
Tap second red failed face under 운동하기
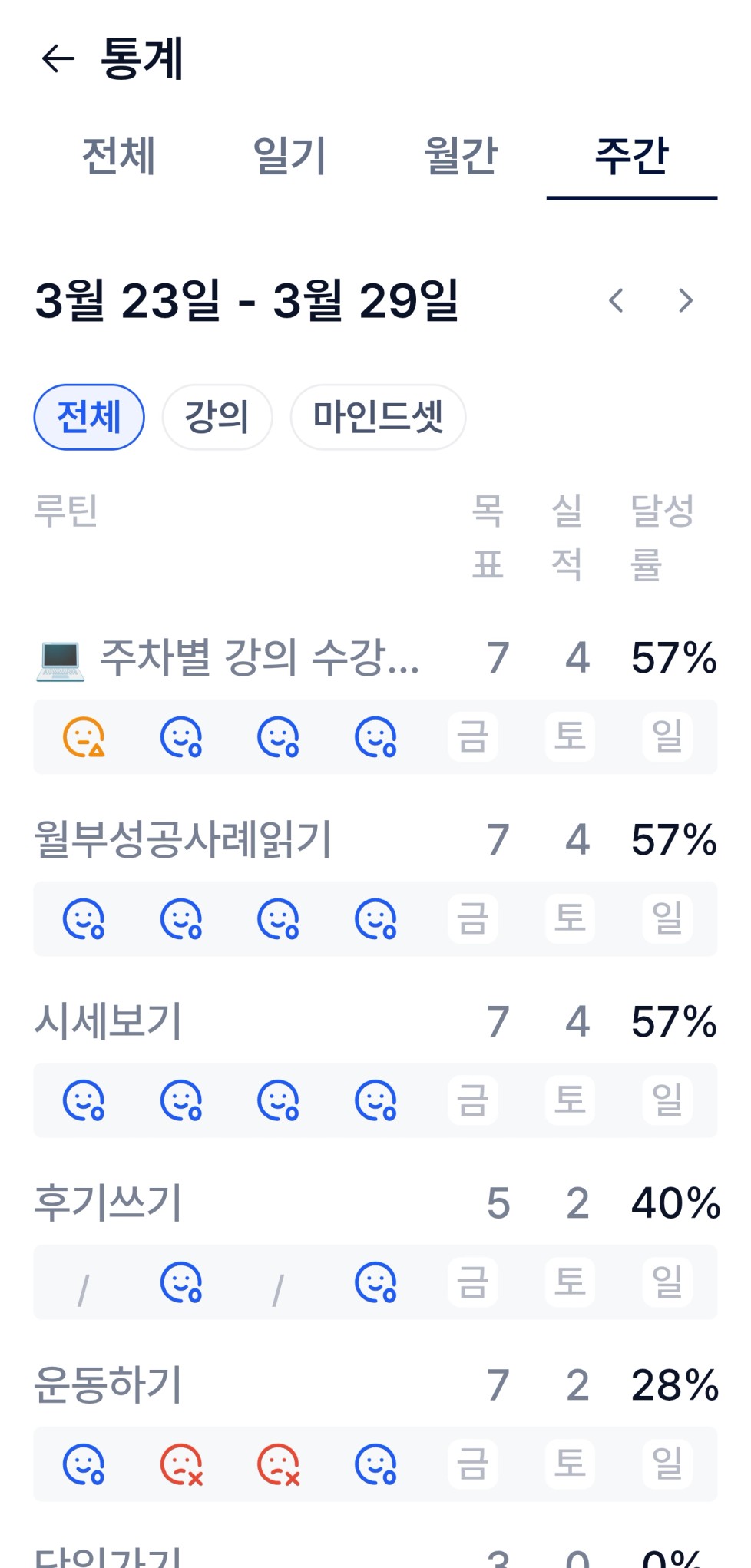(279, 1464)
